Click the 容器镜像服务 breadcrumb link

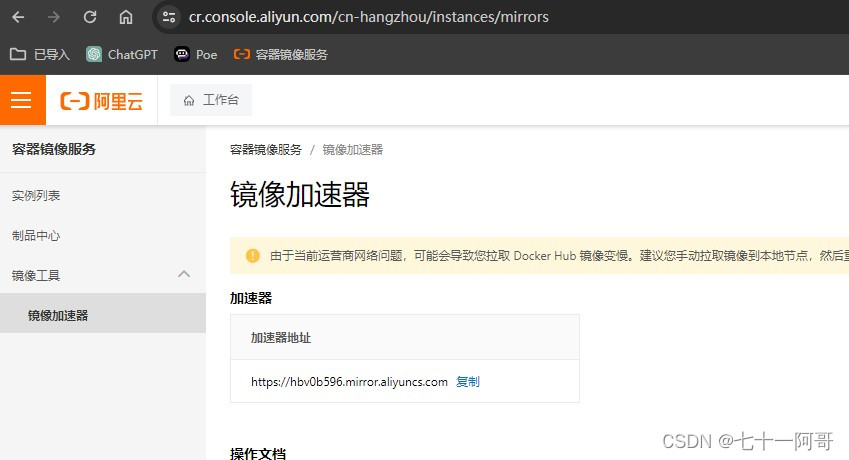tap(265, 150)
